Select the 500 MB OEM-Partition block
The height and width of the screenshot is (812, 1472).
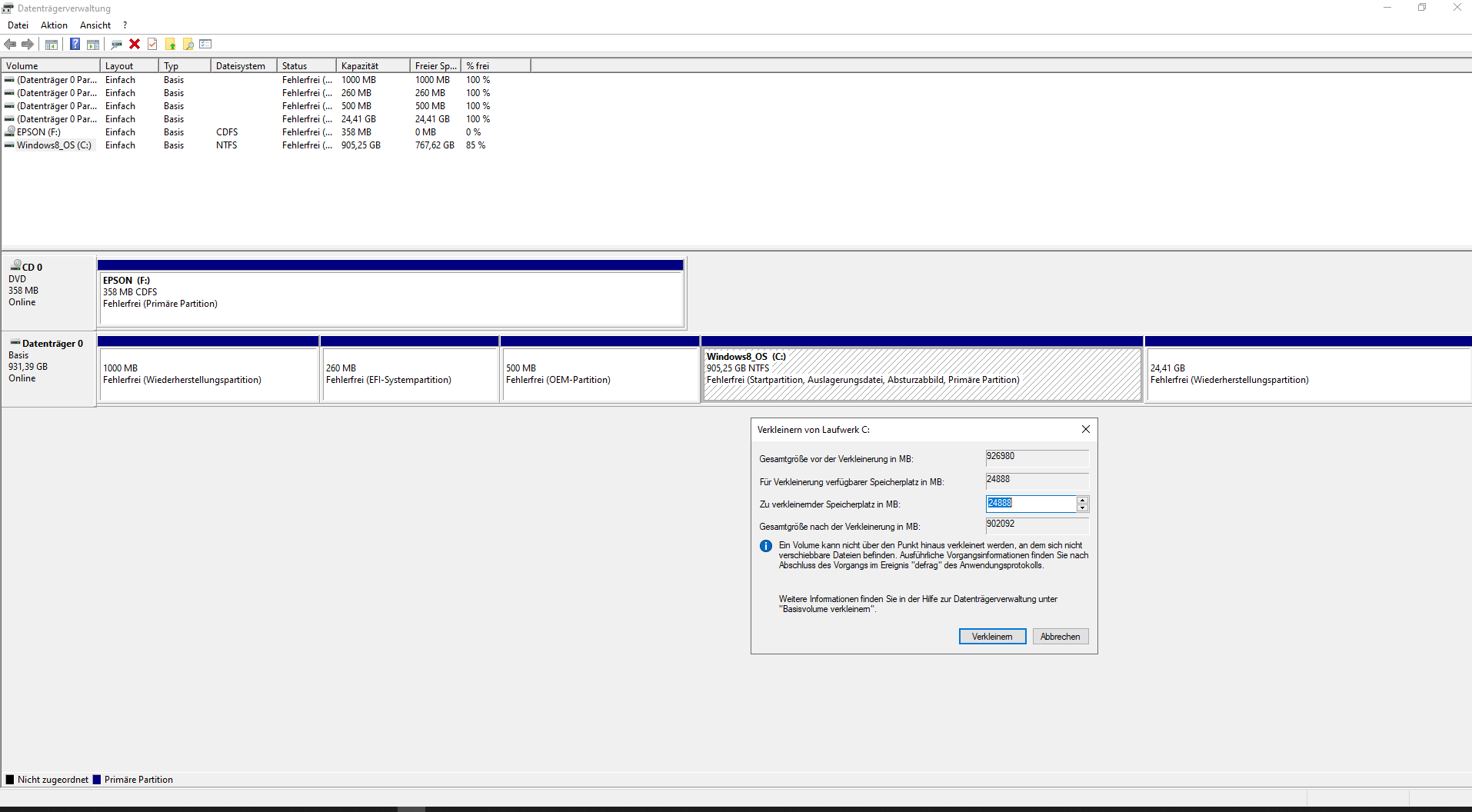pos(600,369)
